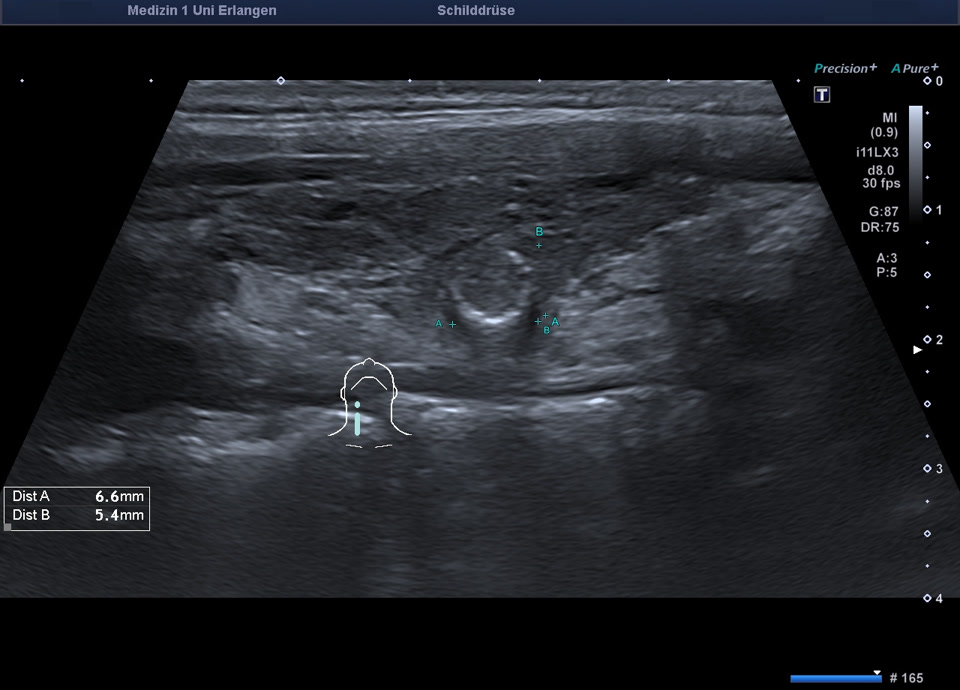Click the T indicator icon
Image resolution: width=960 pixels, height=690 pixels.
[822, 95]
